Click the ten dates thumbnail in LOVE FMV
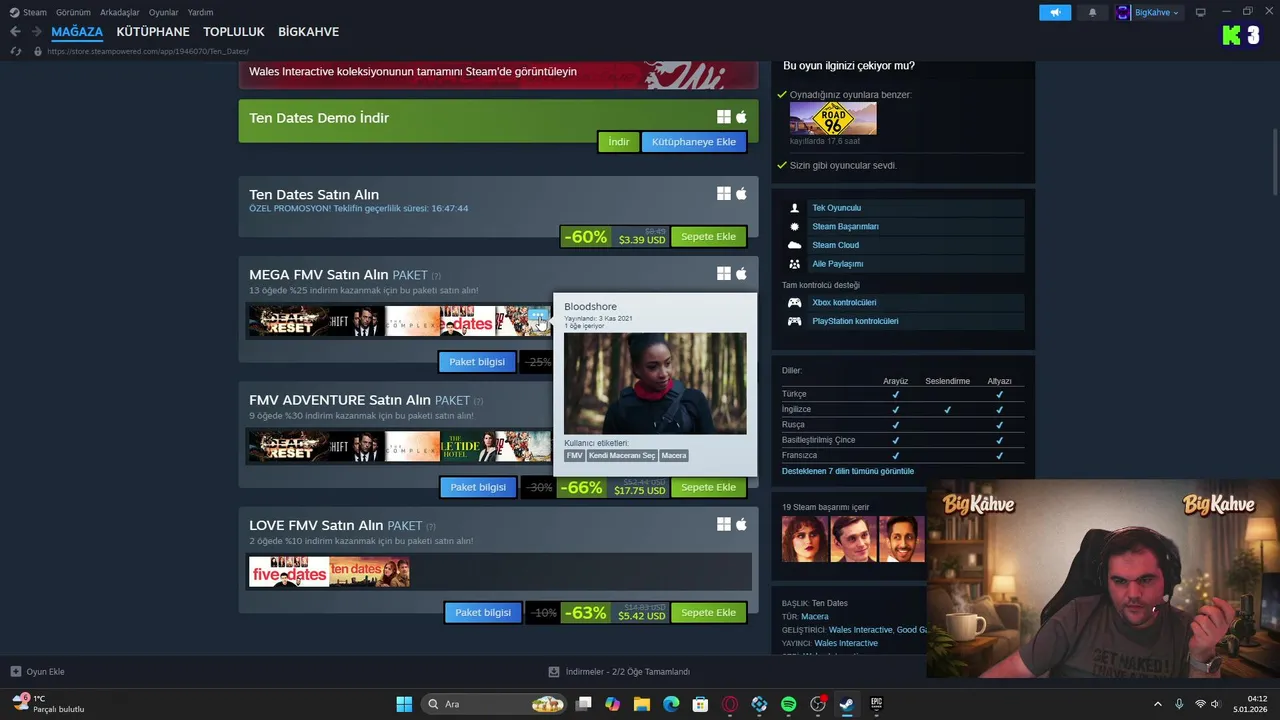Screen dimensions: 1280x720 click(x=369, y=572)
